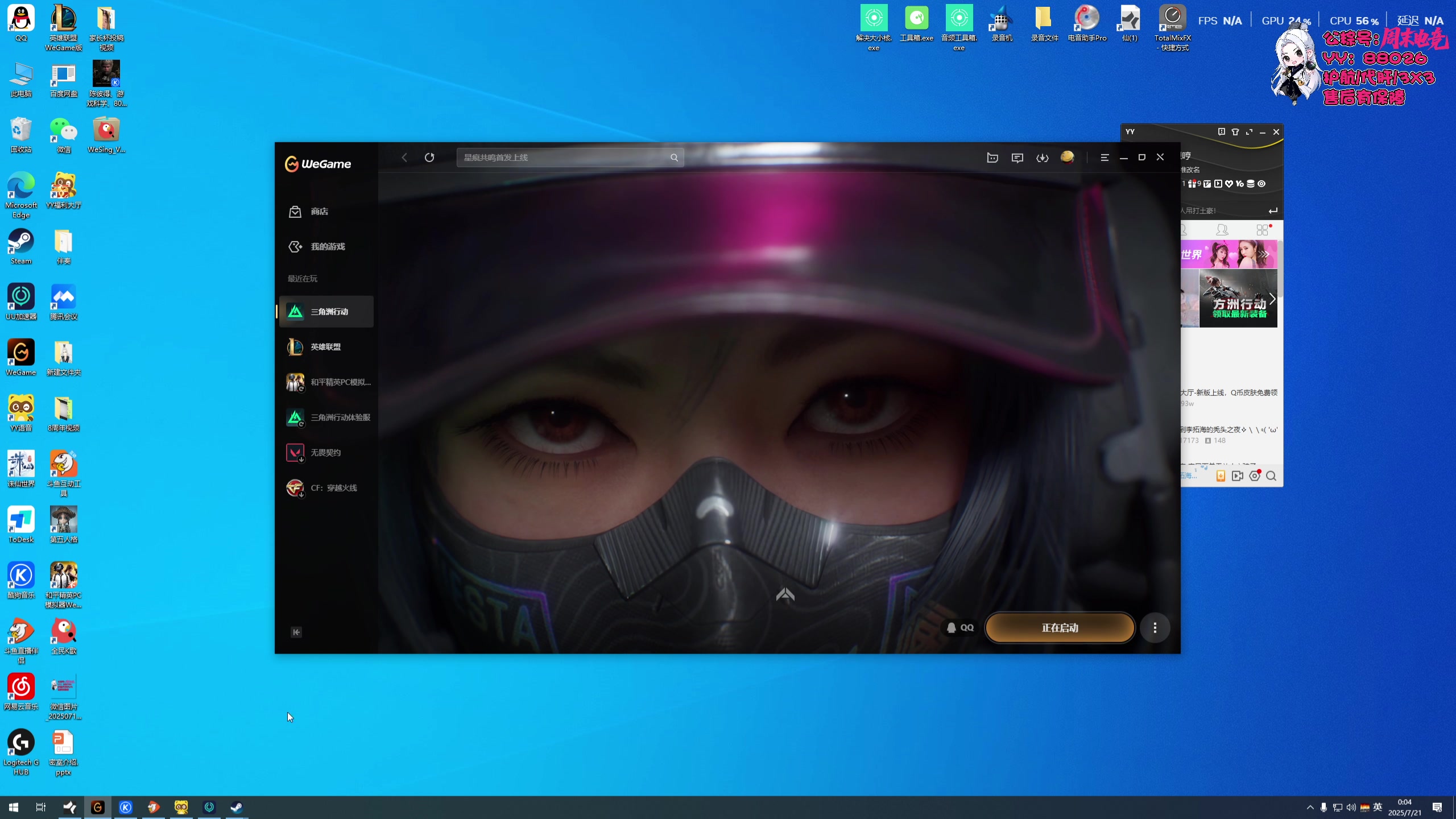Select the 电音助手Pro desktop icon
This screenshot has width=1456, height=819.
tap(1087, 24)
